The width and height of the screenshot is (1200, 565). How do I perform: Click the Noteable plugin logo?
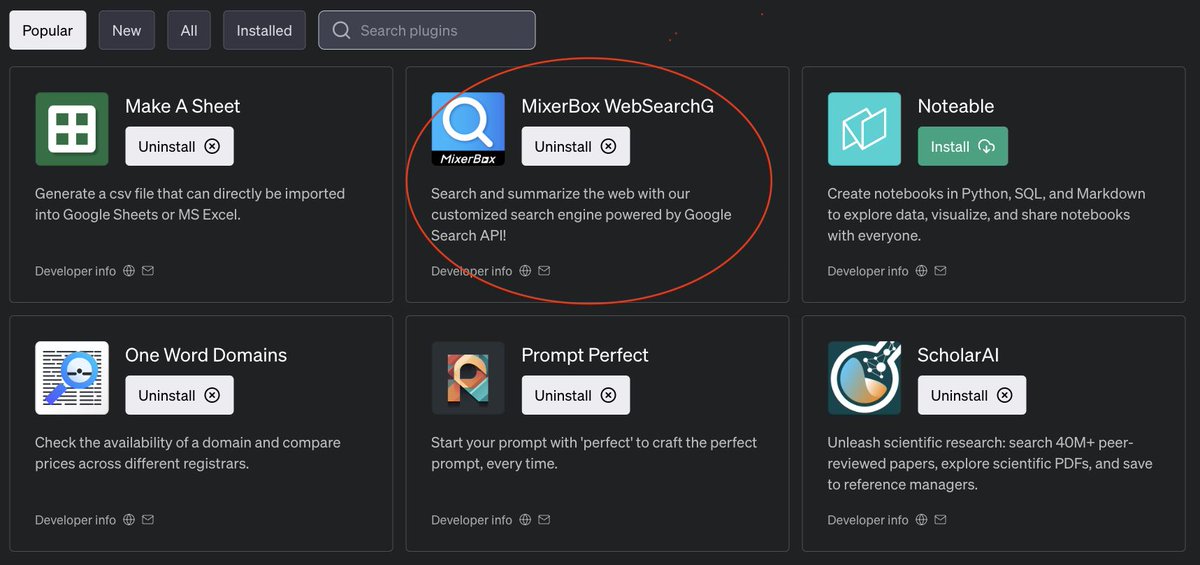click(864, 129)
